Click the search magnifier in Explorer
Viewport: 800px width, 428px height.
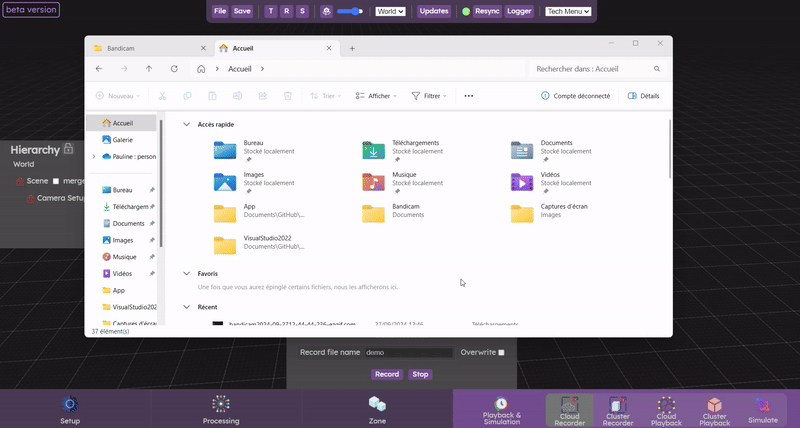click(x=657, y=69)
